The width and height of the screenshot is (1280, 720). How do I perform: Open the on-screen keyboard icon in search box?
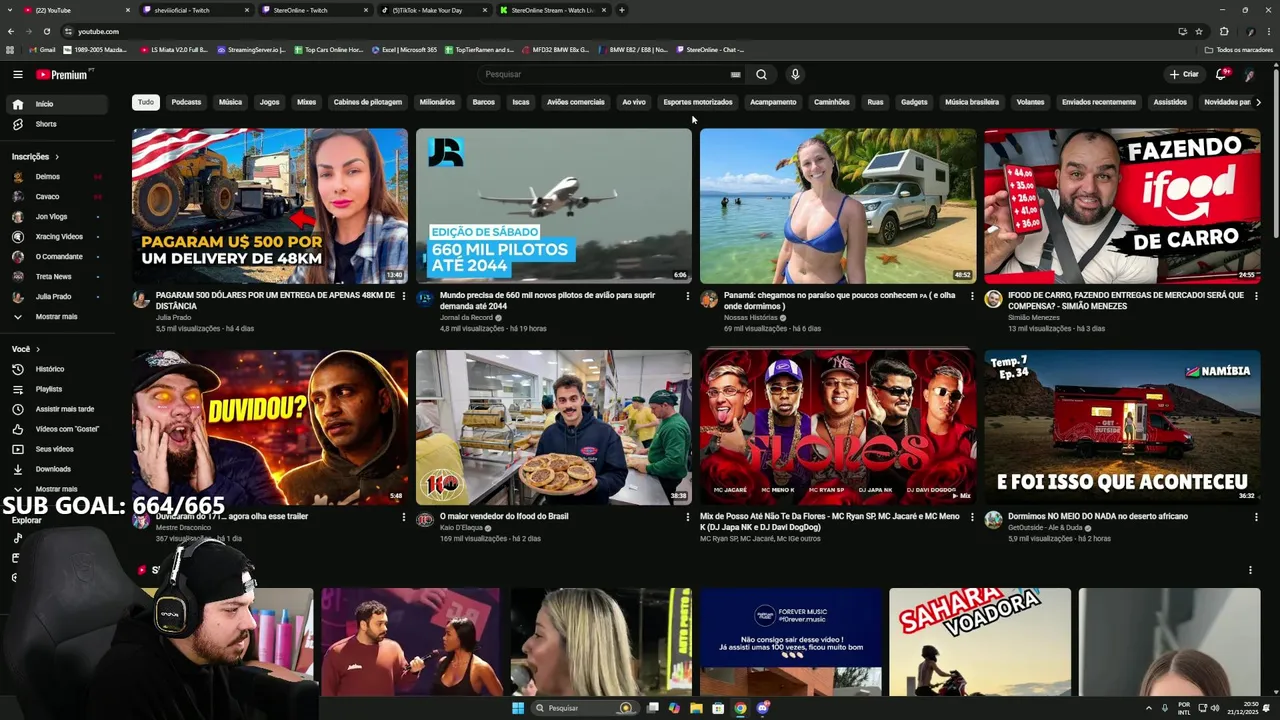pos(735,74)
